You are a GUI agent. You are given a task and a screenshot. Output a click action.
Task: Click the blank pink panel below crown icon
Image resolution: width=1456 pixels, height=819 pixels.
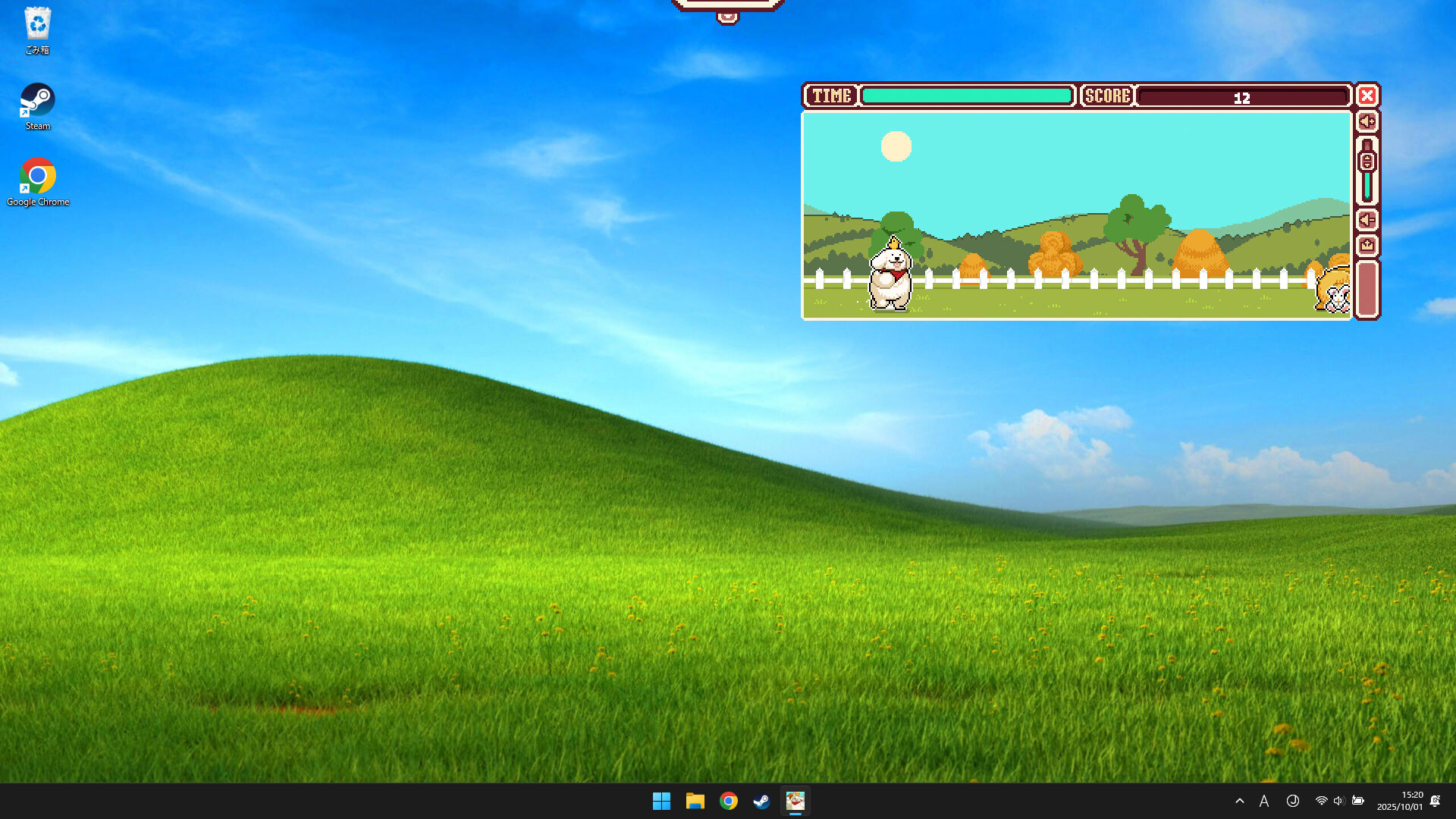pyautogui.click(x=1367, y=289)
